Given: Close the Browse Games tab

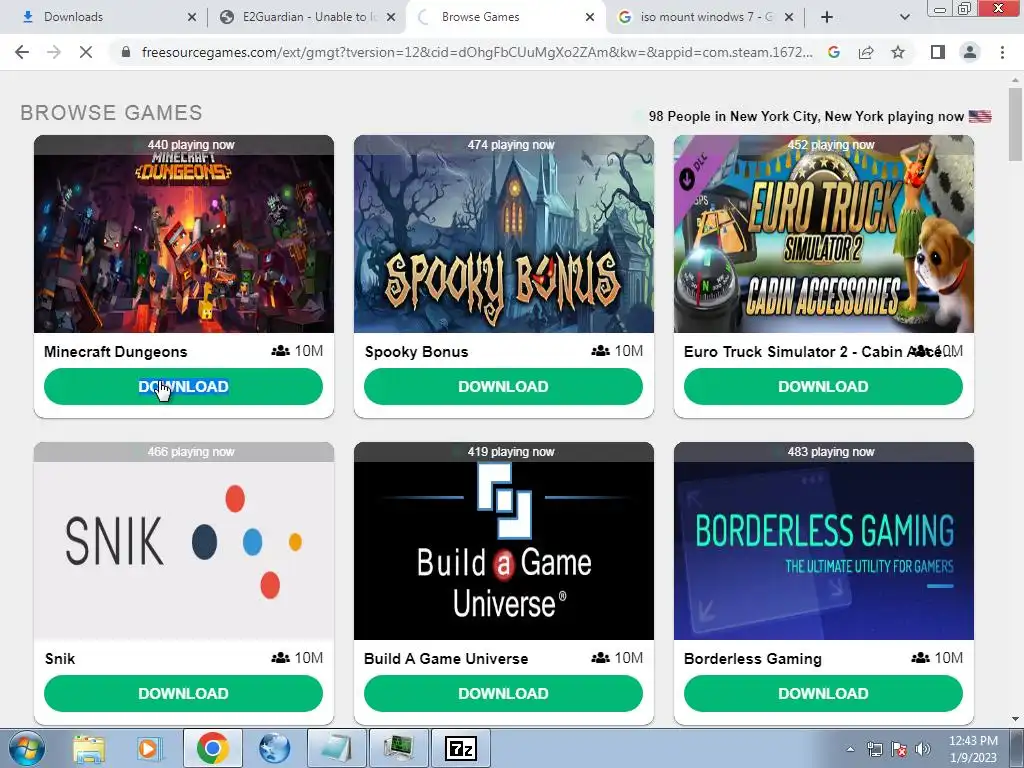Looking at the screenshot, I should 590,17.
